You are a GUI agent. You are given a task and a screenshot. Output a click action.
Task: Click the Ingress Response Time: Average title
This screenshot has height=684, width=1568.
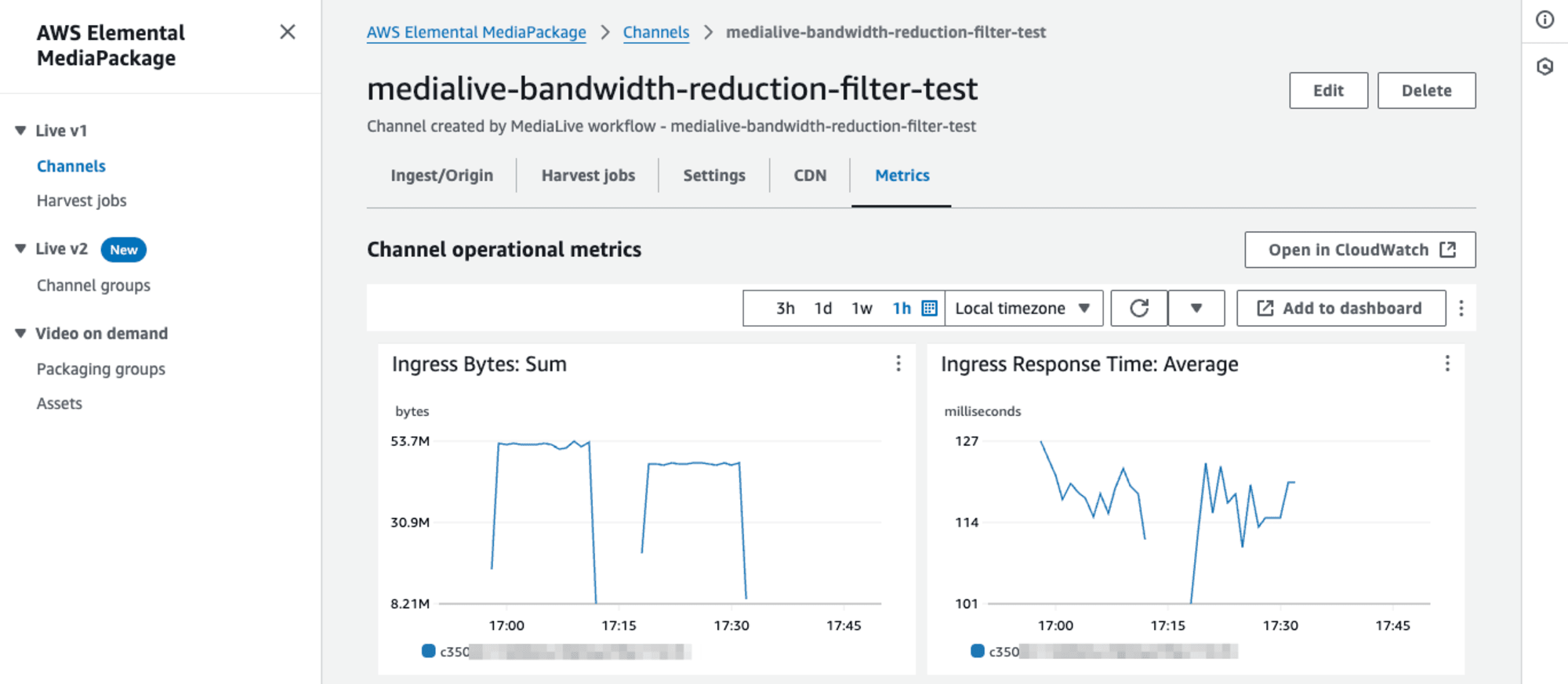coord(1090,364)
